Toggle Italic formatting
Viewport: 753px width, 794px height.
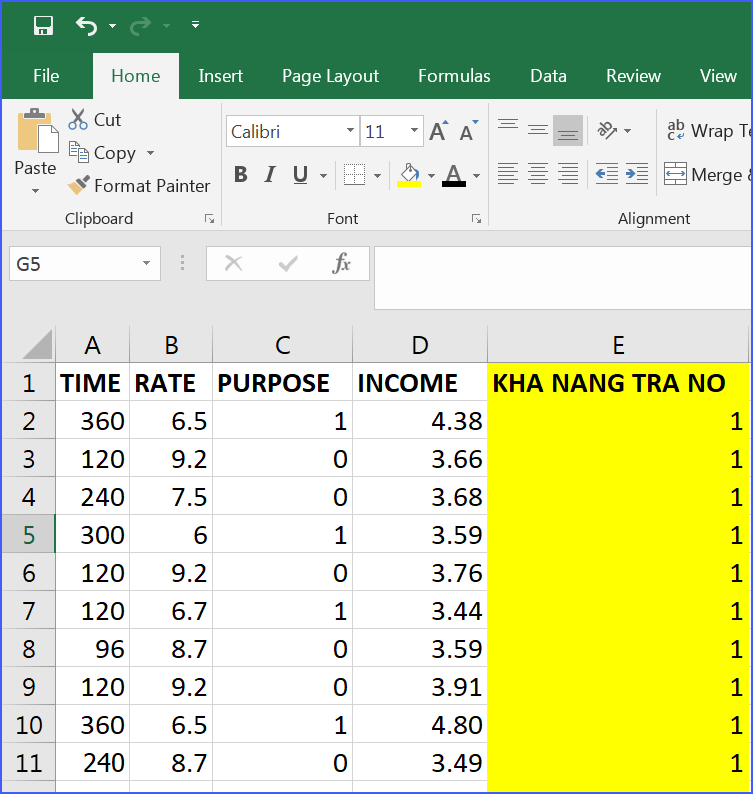(x=270, y=175)
